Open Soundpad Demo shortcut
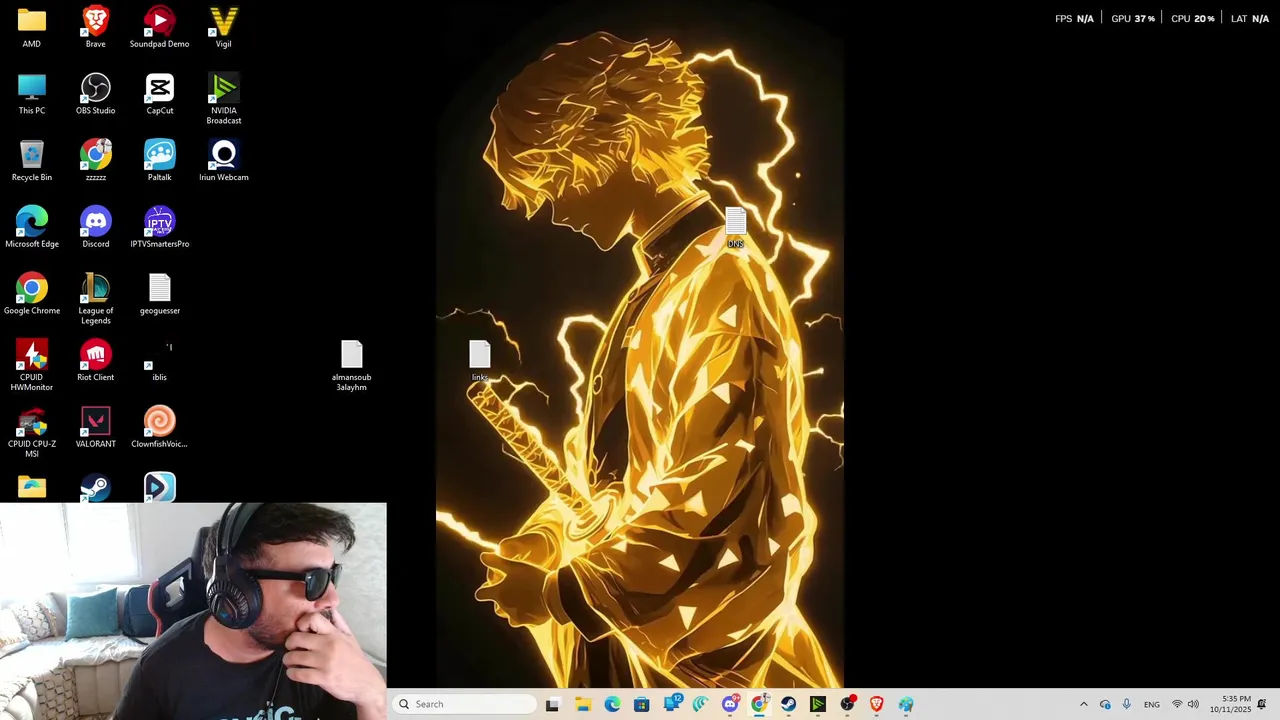The width and height of the screenshot is (1280, 720). coord(159,28)
